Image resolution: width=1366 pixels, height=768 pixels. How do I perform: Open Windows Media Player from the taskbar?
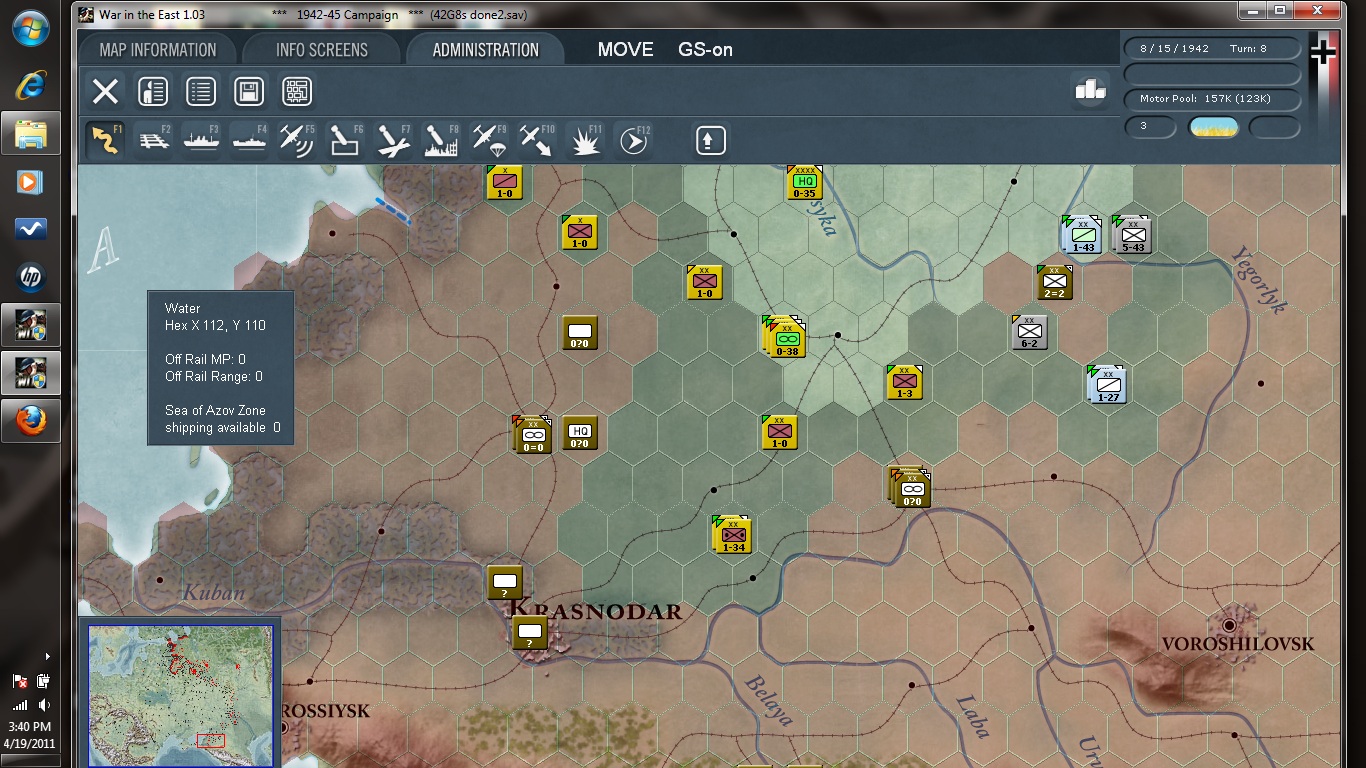30,181
